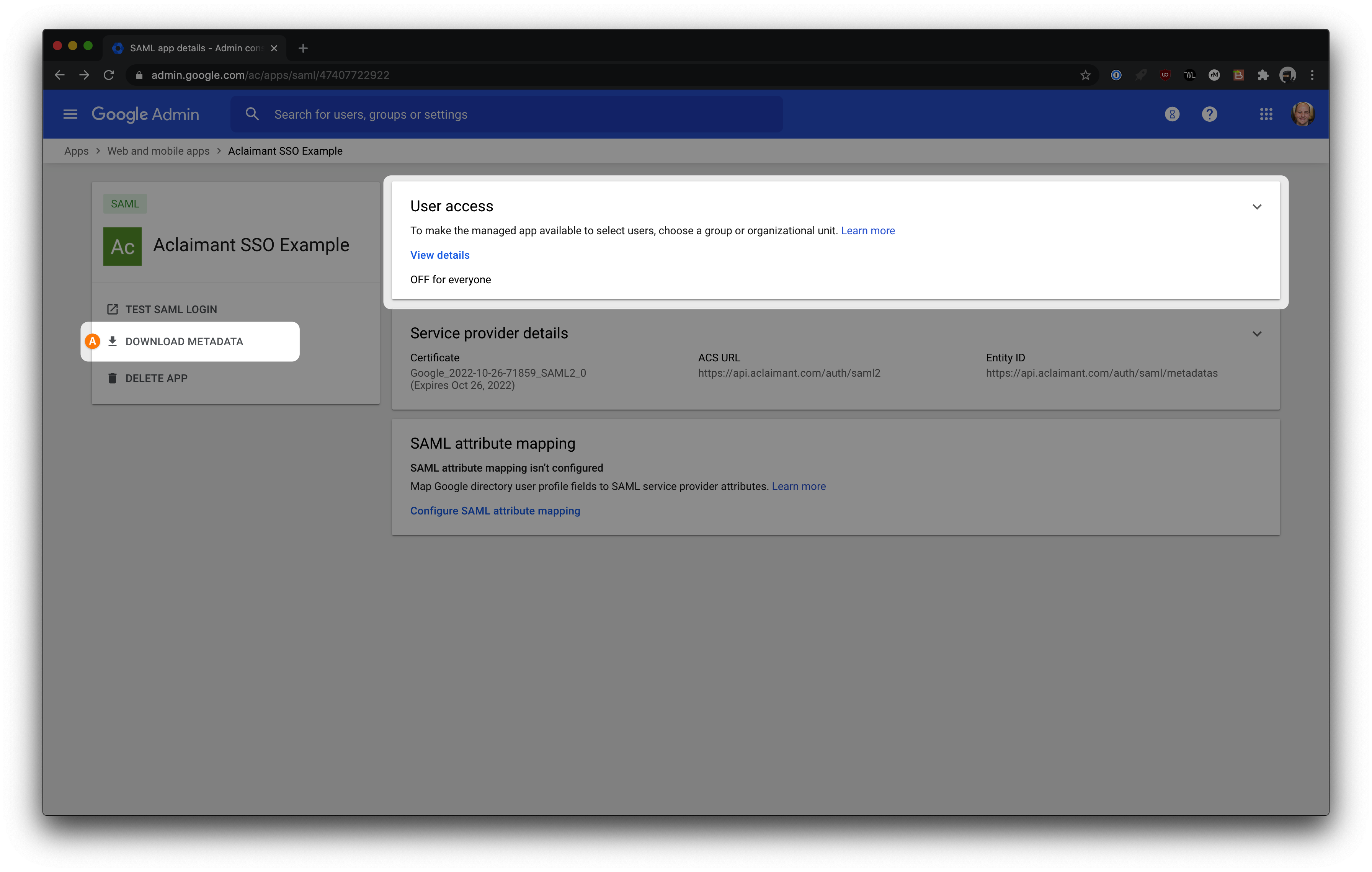1372x872 pixels.
Task: Open Learn more in User access
Action: click(868, 231)
